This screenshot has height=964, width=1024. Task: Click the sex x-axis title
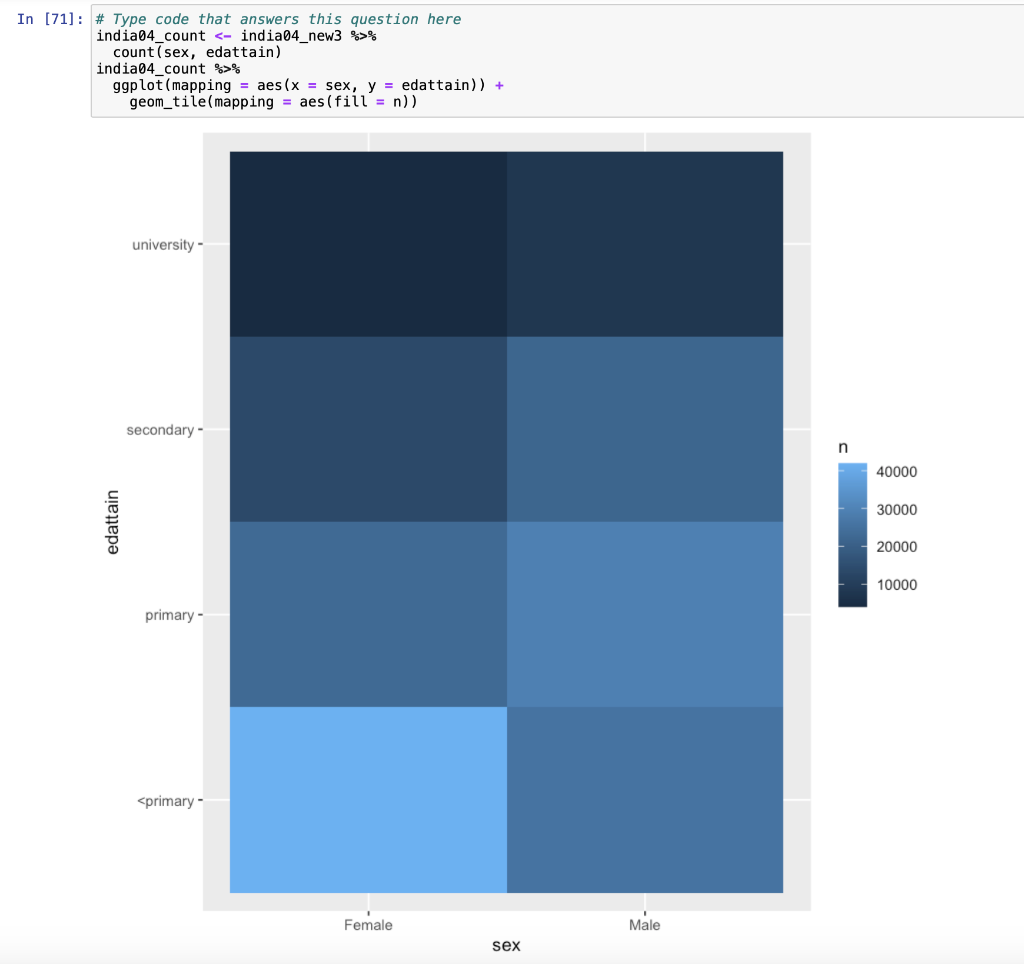click(506, 944)
